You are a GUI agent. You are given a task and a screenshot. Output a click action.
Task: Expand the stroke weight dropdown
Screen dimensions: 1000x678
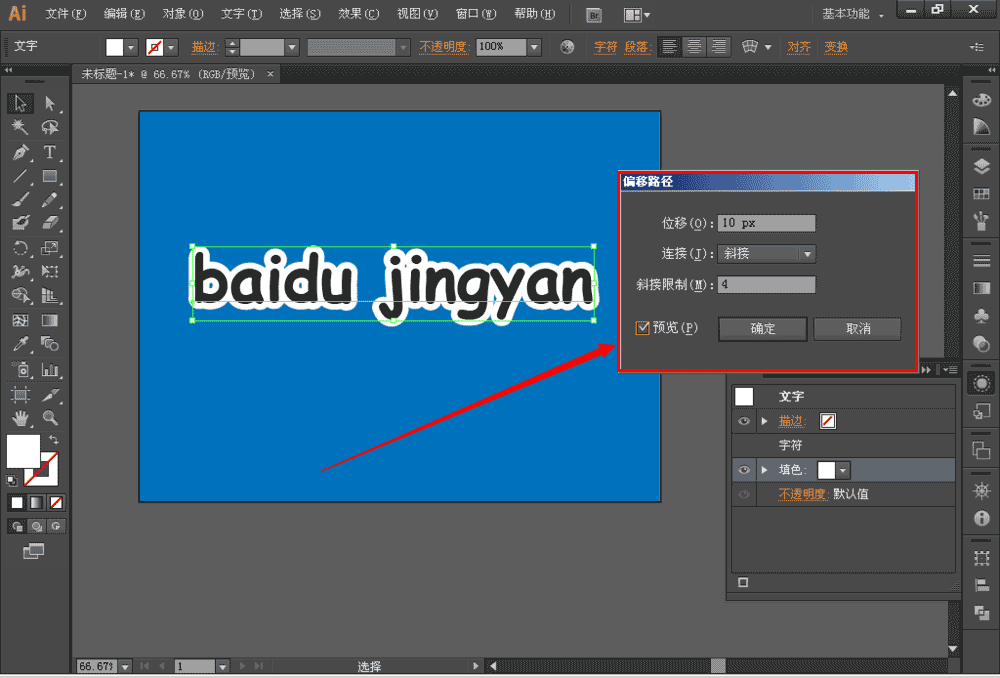(x=292, y=47)
